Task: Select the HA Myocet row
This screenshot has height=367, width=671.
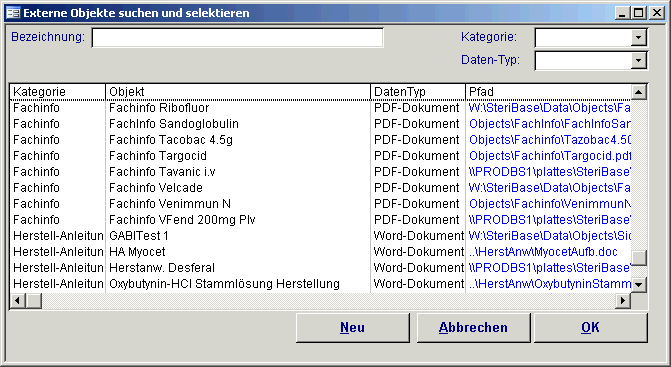Action: tap(321, 252)
